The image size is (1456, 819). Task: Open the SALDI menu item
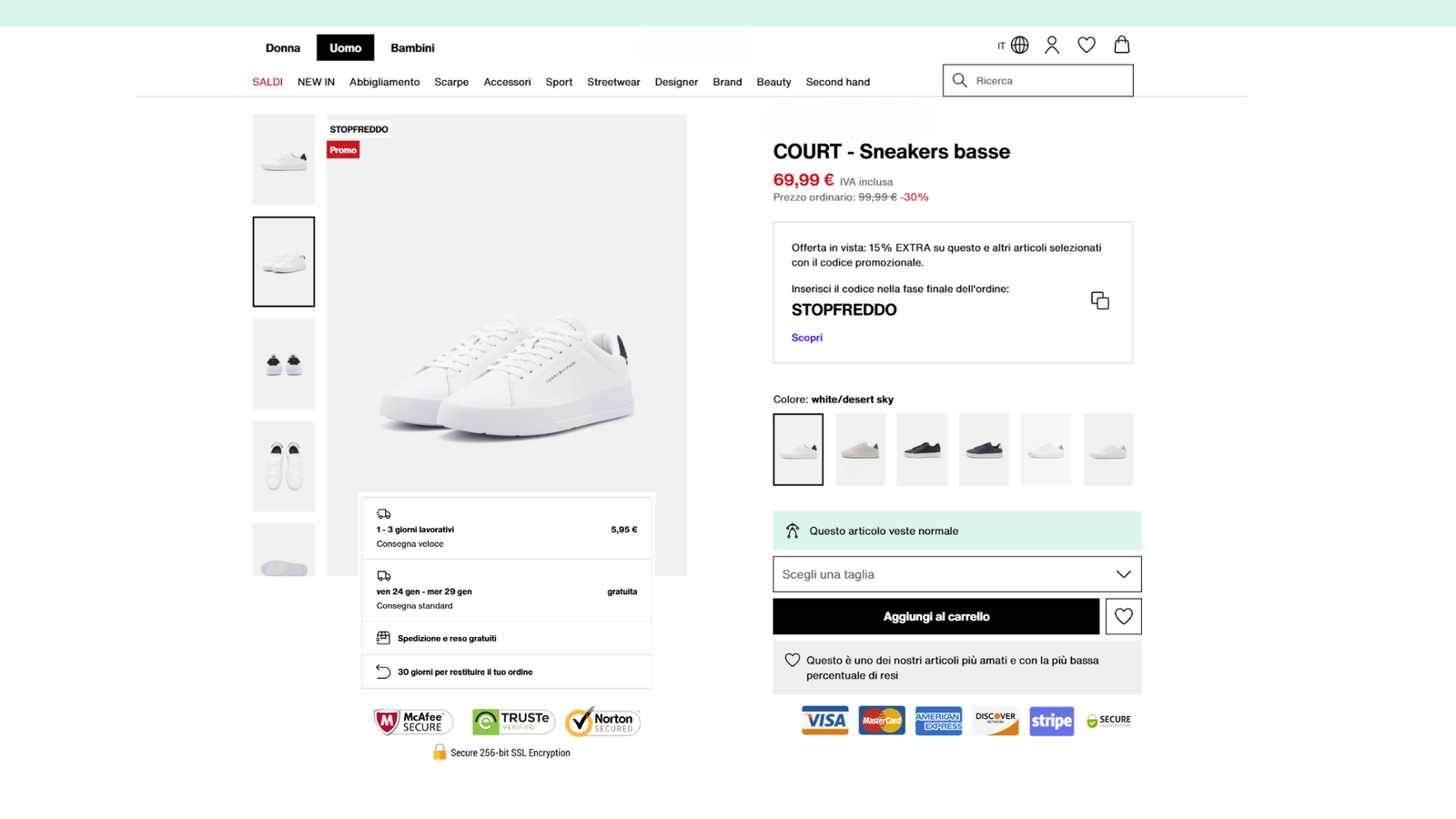[268, 82]
